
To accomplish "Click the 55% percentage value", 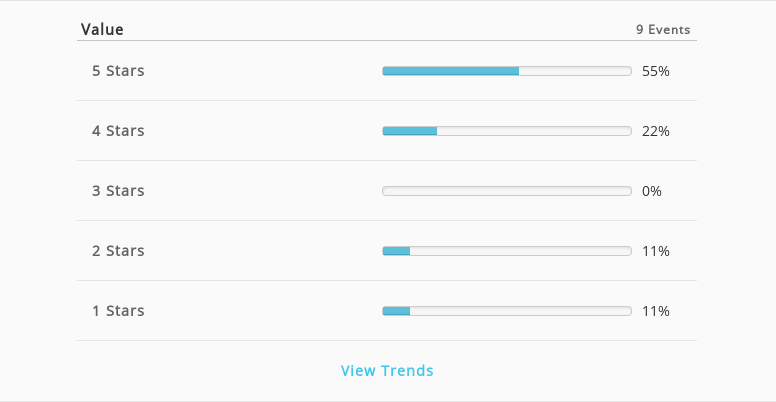I will click(656, 71).
